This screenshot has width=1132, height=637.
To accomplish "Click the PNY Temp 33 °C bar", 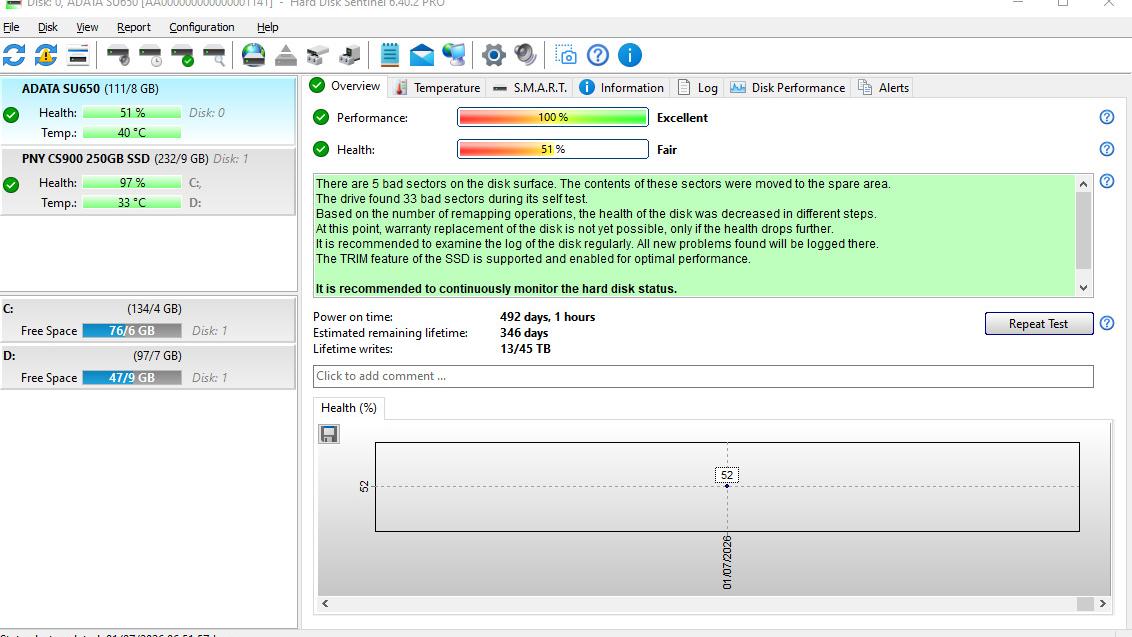I will (x=132, y=203).
